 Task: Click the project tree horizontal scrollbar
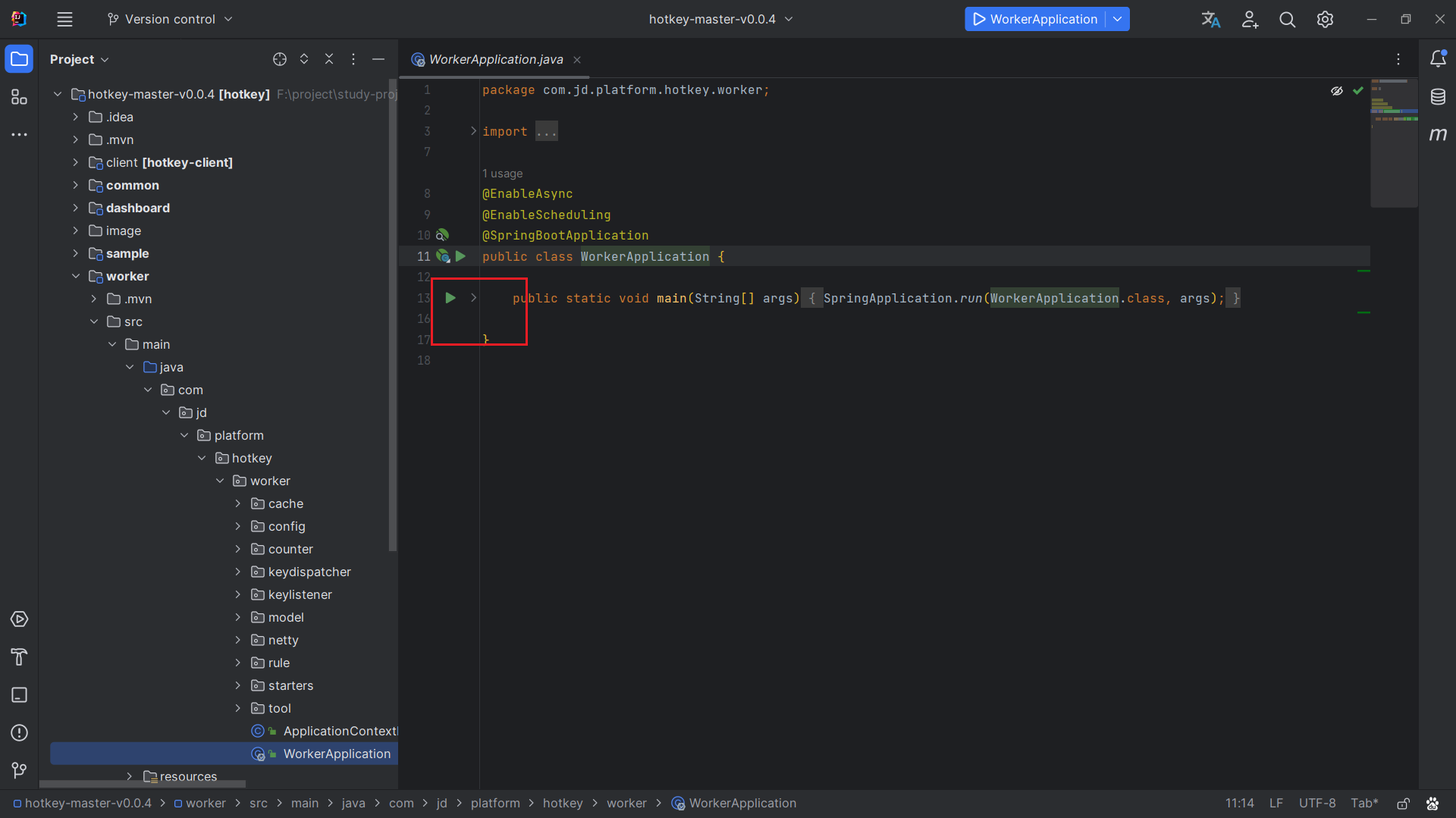coord(143,784)
